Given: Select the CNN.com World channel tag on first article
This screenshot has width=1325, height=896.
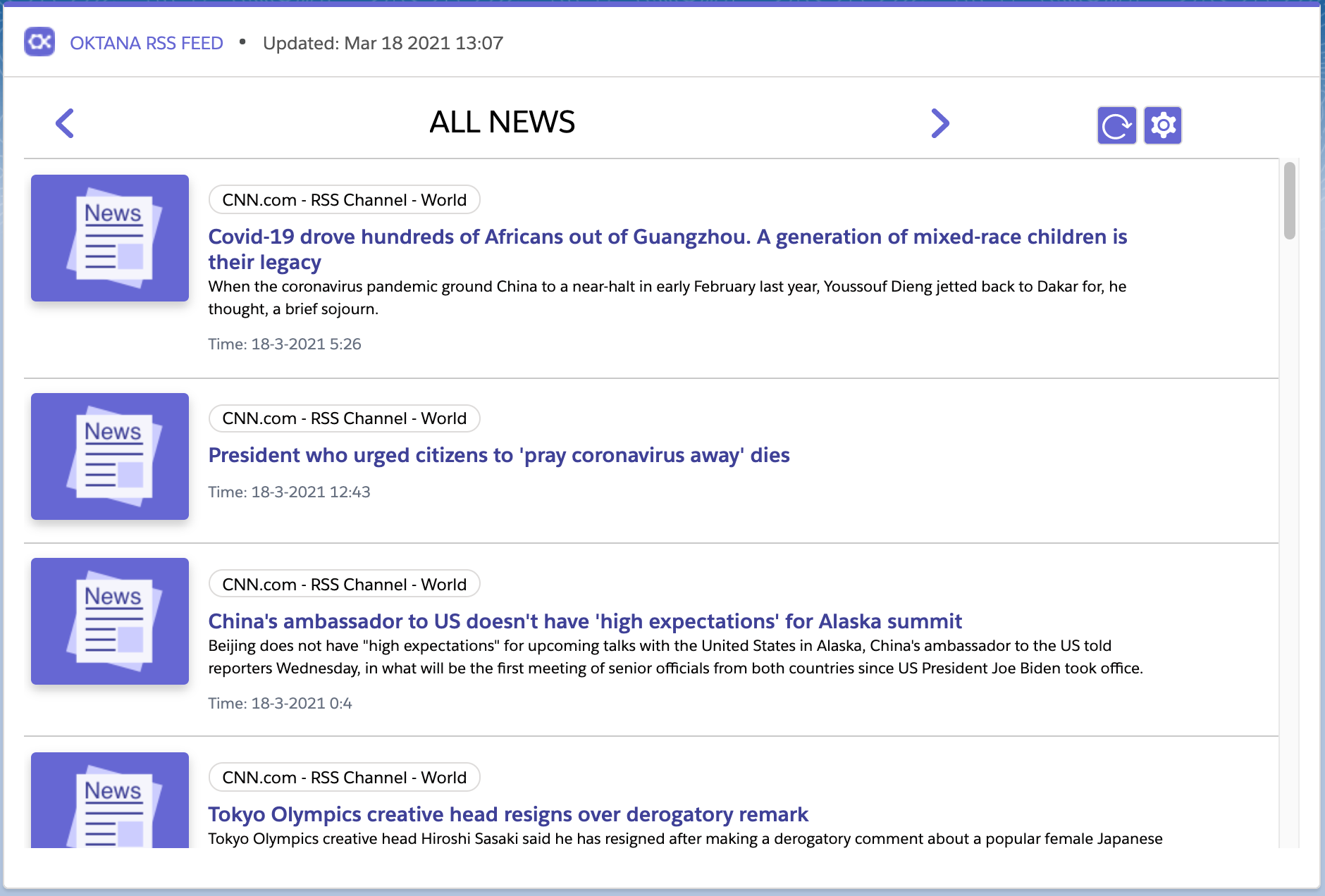Looking at the screenshot, I should [x=344, y=199].
